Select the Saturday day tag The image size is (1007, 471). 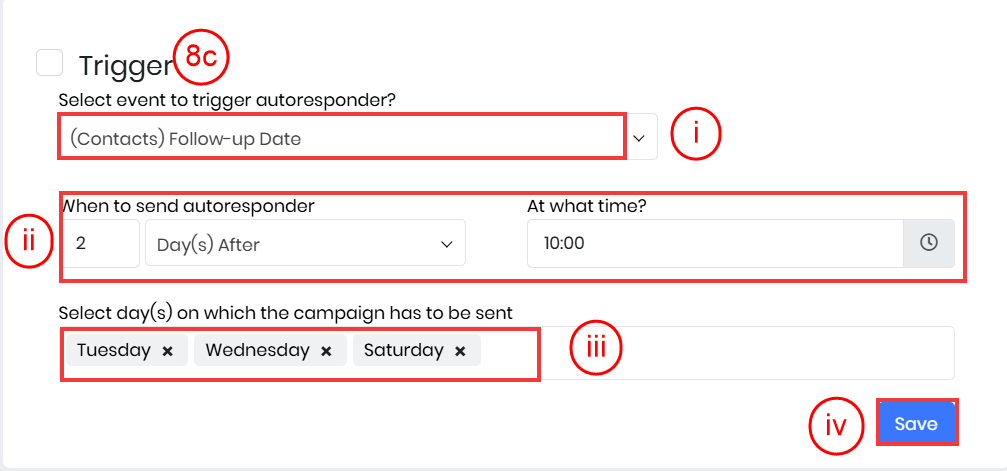point(403,351)
